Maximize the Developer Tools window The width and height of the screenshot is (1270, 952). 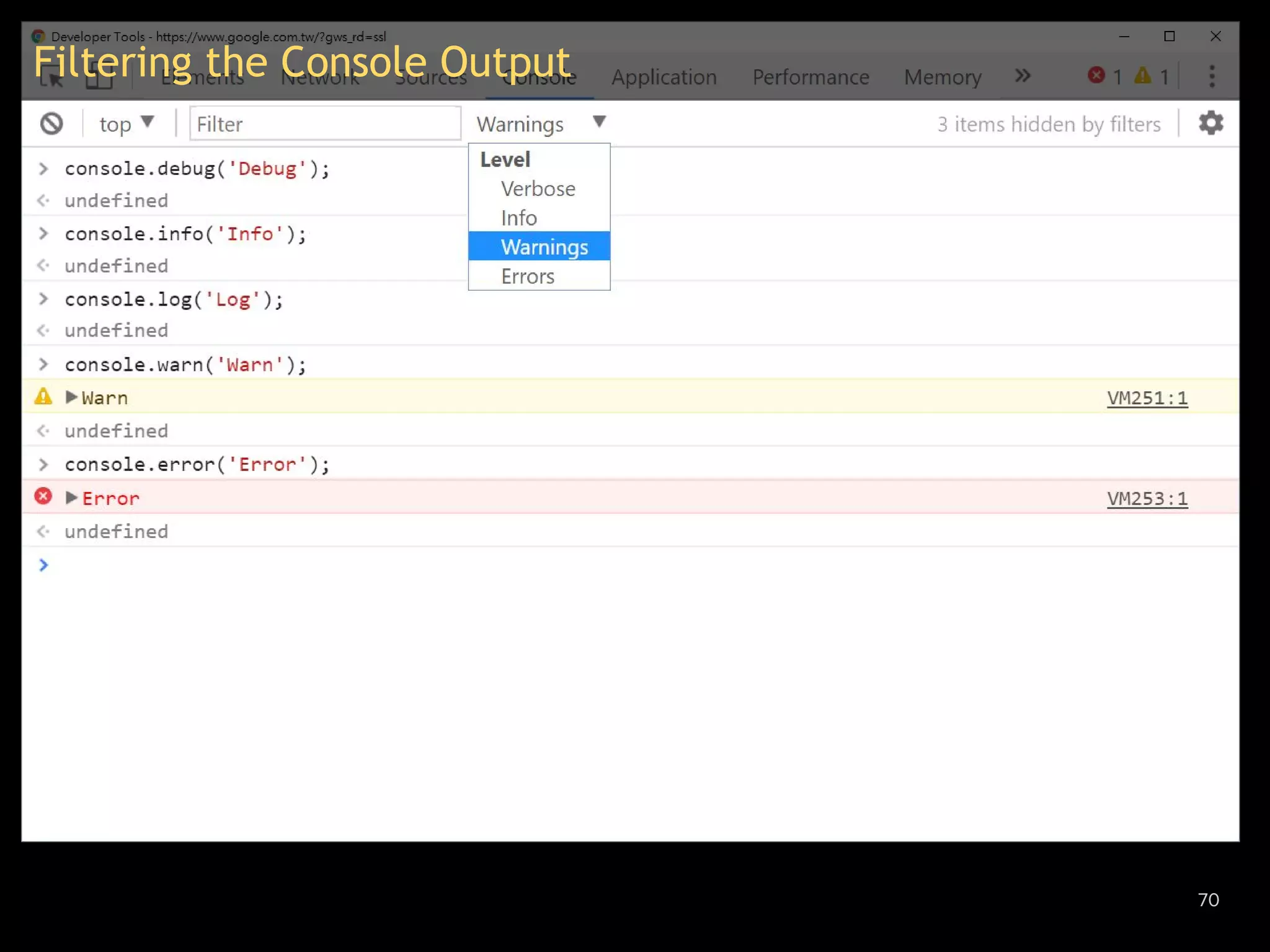click(1170, 37)
